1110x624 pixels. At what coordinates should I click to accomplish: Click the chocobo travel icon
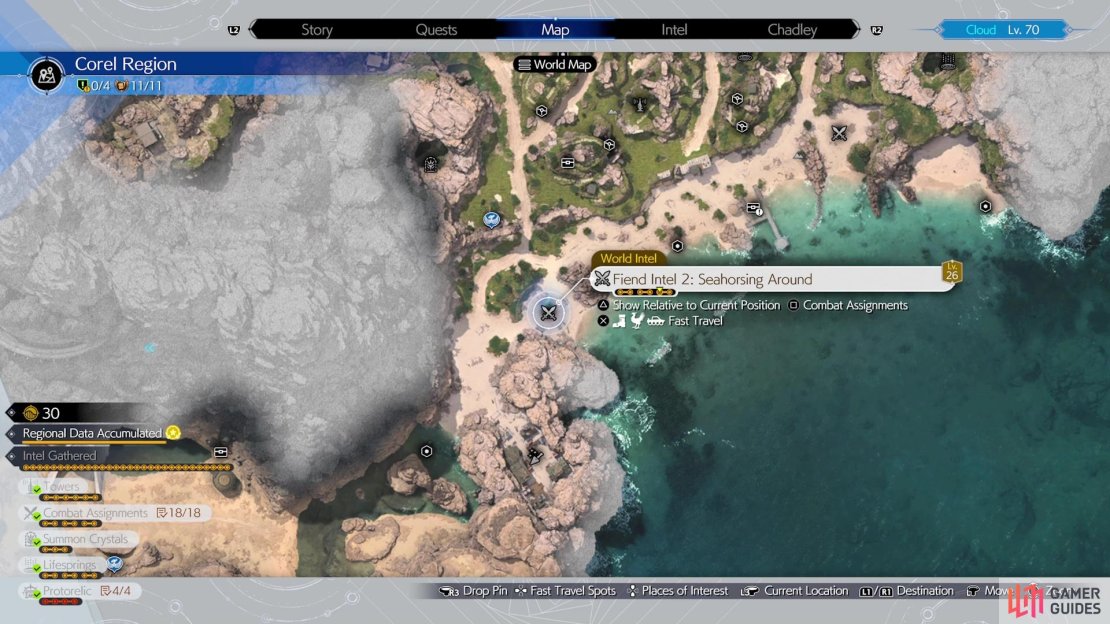tap(637, 321)
